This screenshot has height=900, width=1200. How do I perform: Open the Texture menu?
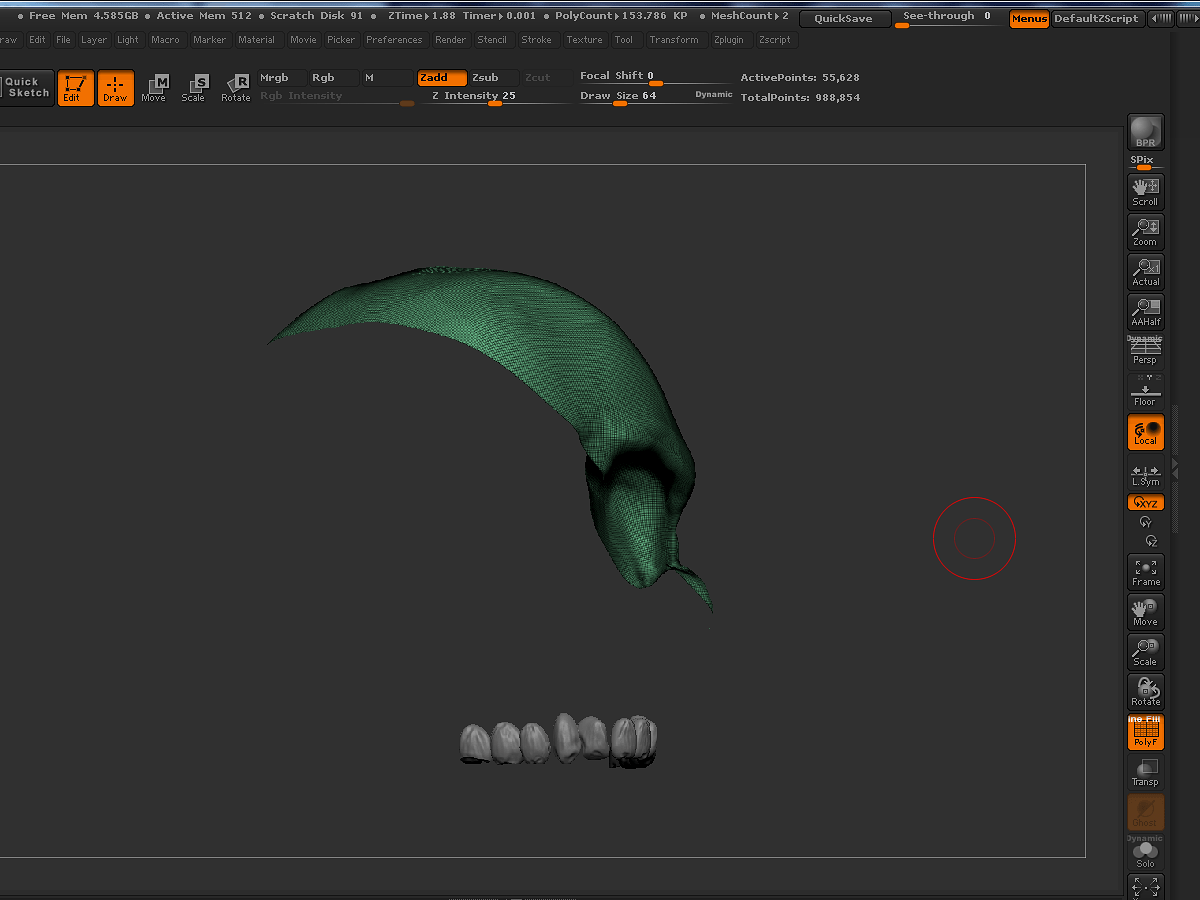tap(584, 40)
